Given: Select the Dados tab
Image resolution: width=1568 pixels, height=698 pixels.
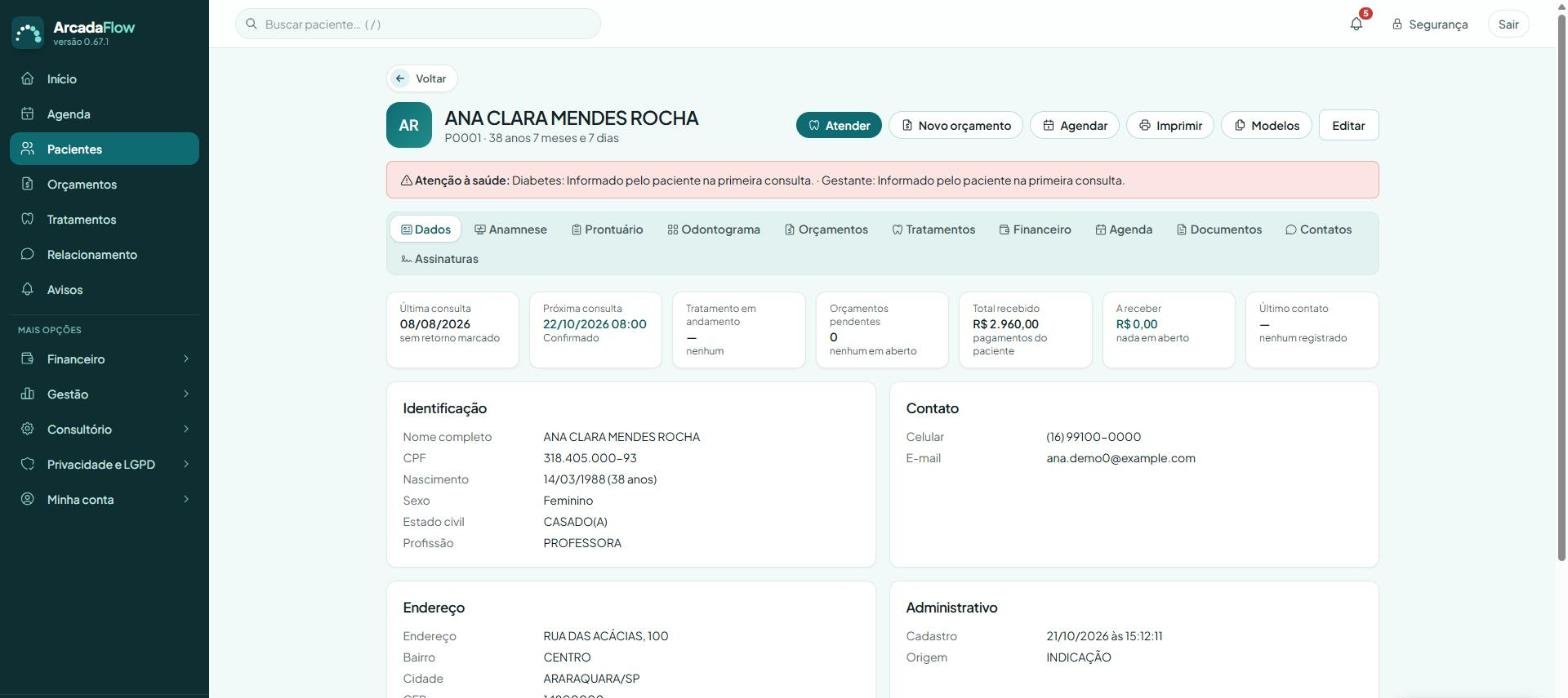Looking at the screenshot, I should [426, 229].
